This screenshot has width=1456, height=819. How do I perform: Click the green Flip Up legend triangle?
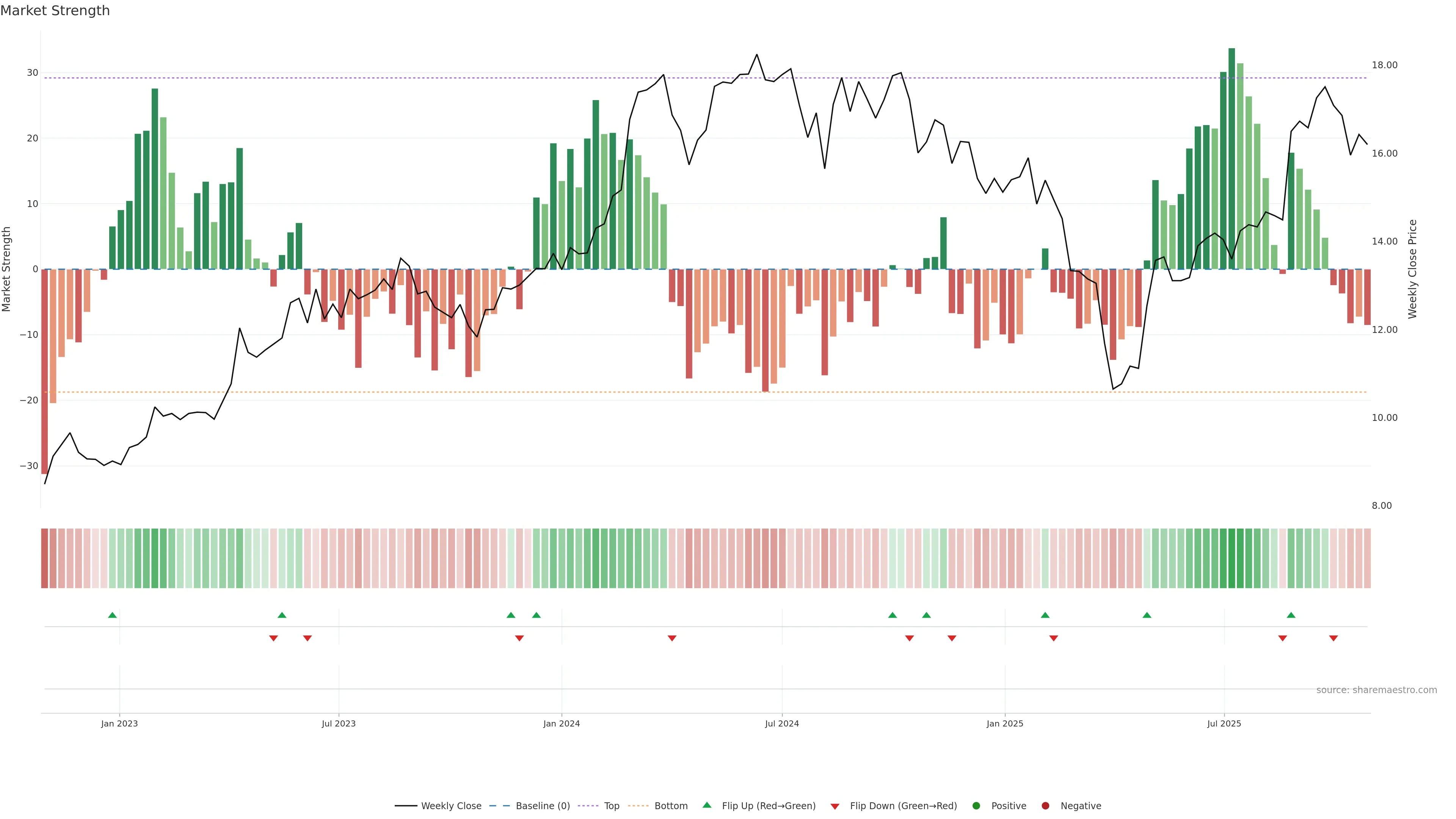click(706, 805)
